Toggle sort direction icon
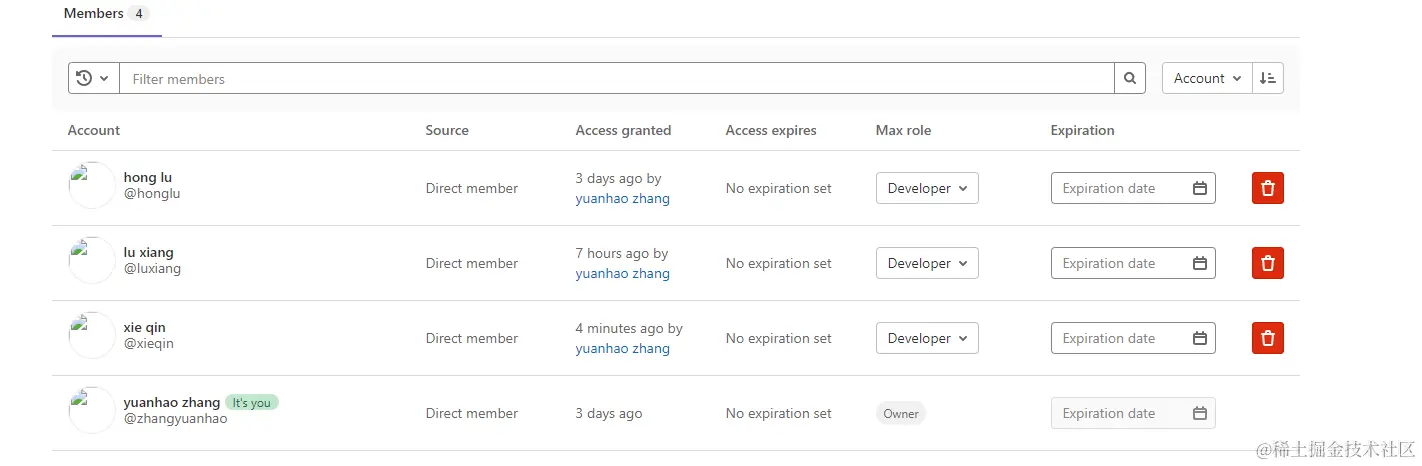Viewport: 1422px width, 466px height. [x=1268, y=78]
